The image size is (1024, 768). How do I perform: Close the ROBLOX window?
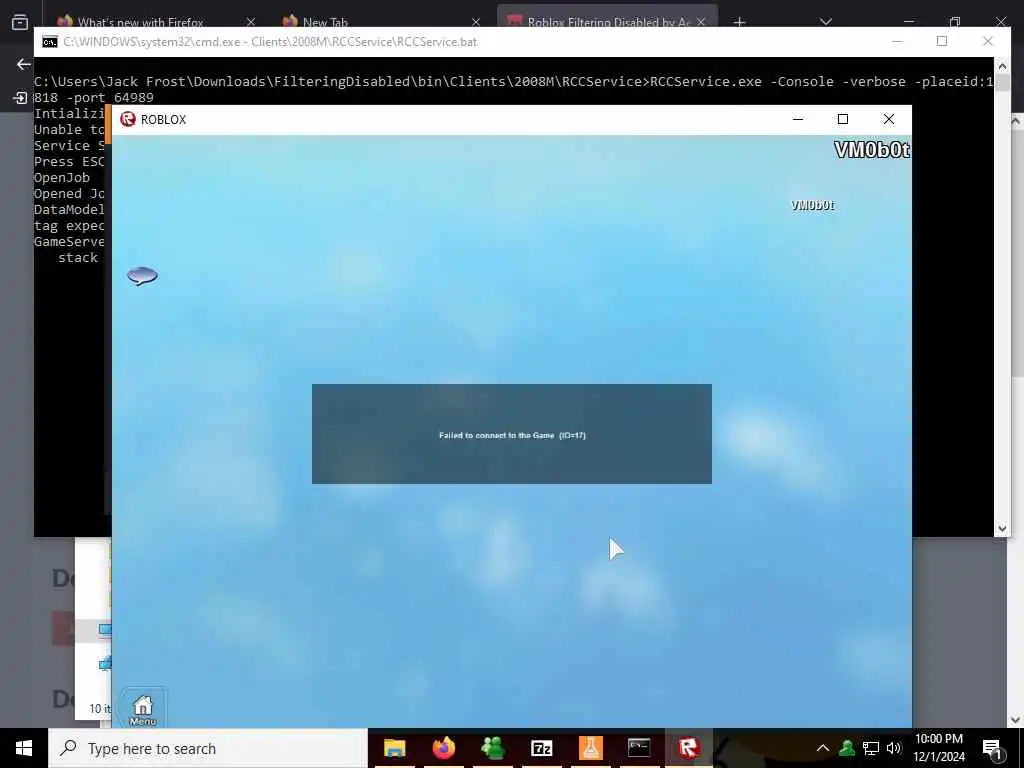click(x=889, y=119)
